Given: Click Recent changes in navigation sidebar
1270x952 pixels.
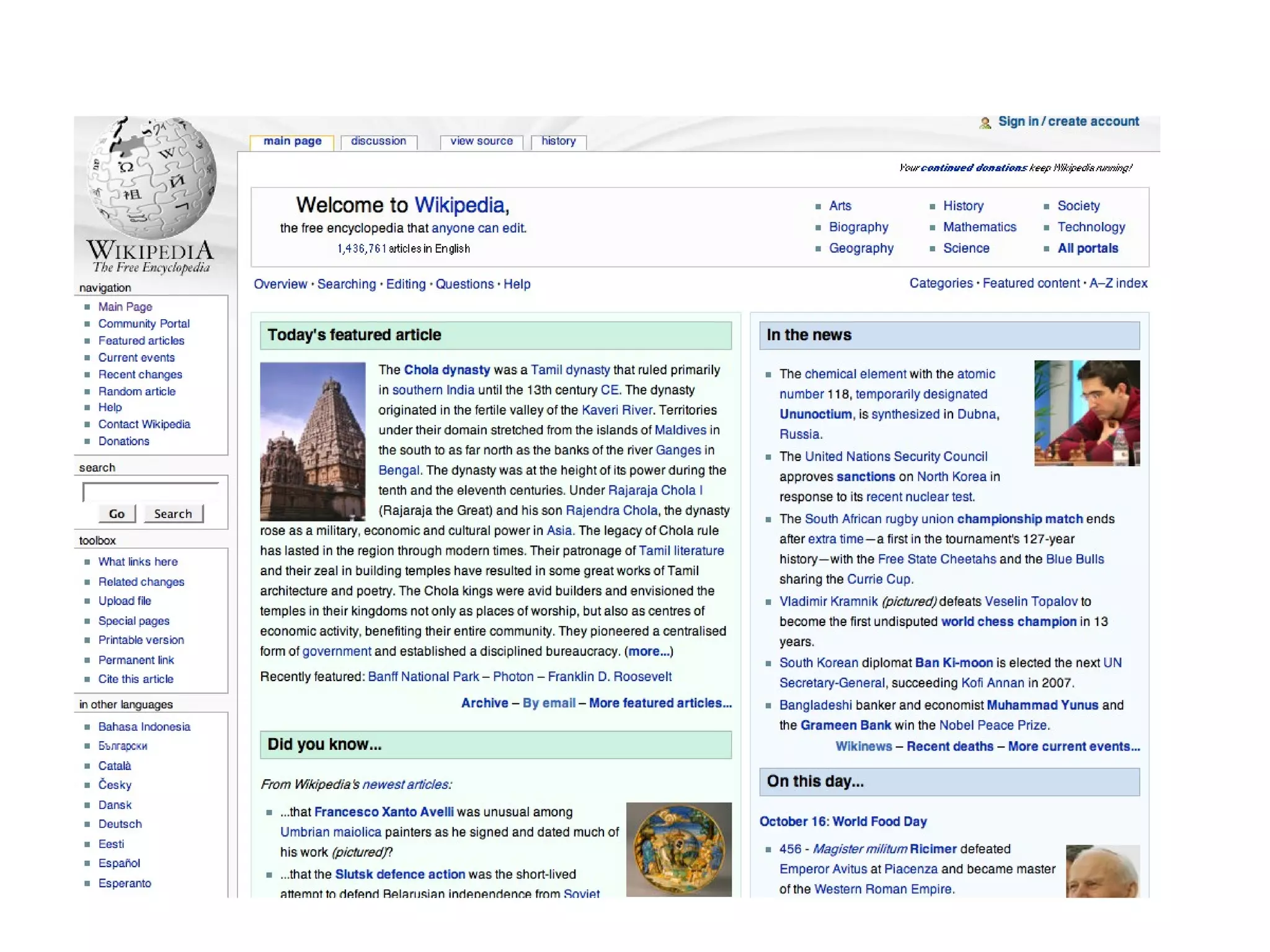Looking at the screenshot, I should 140,374.
